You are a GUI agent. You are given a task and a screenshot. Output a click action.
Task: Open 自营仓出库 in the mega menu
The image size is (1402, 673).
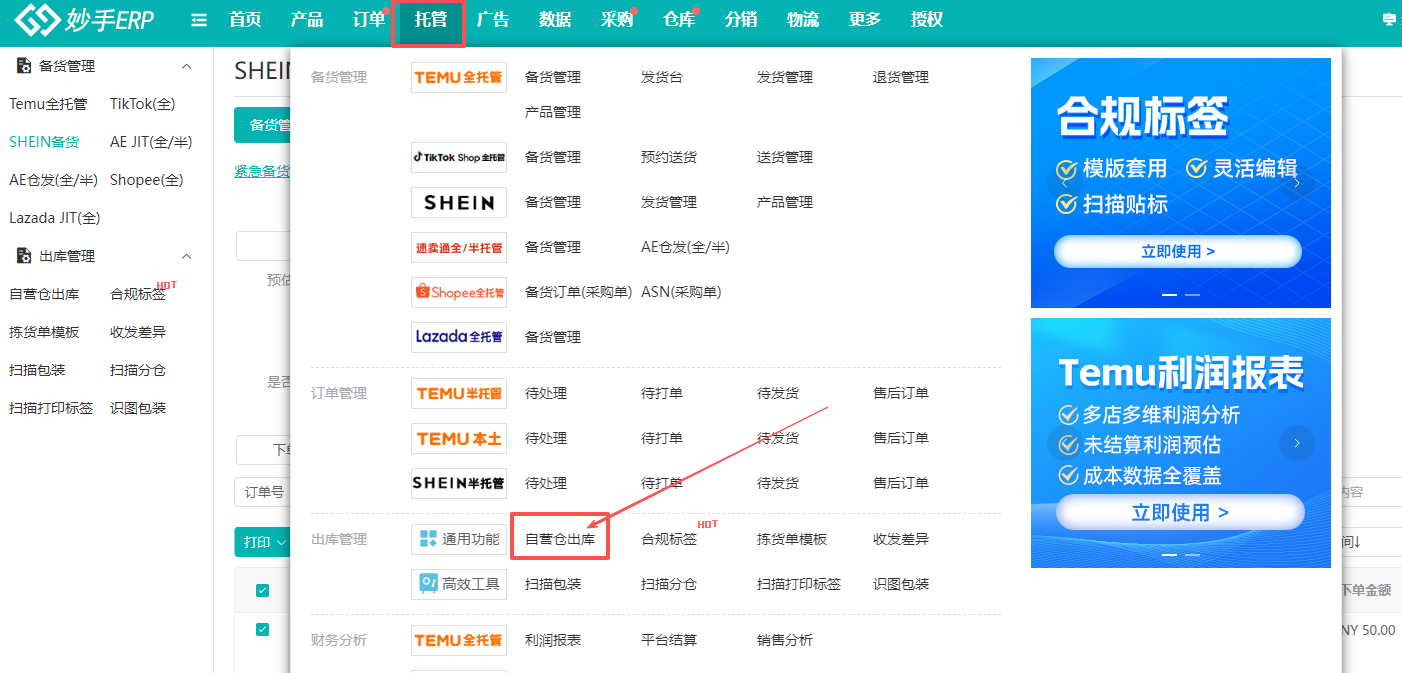[560, 539]
